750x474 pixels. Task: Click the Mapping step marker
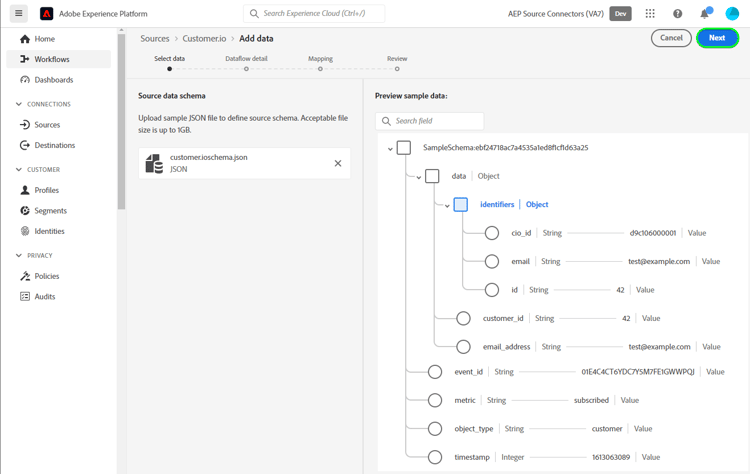click(x=320, y=69)
